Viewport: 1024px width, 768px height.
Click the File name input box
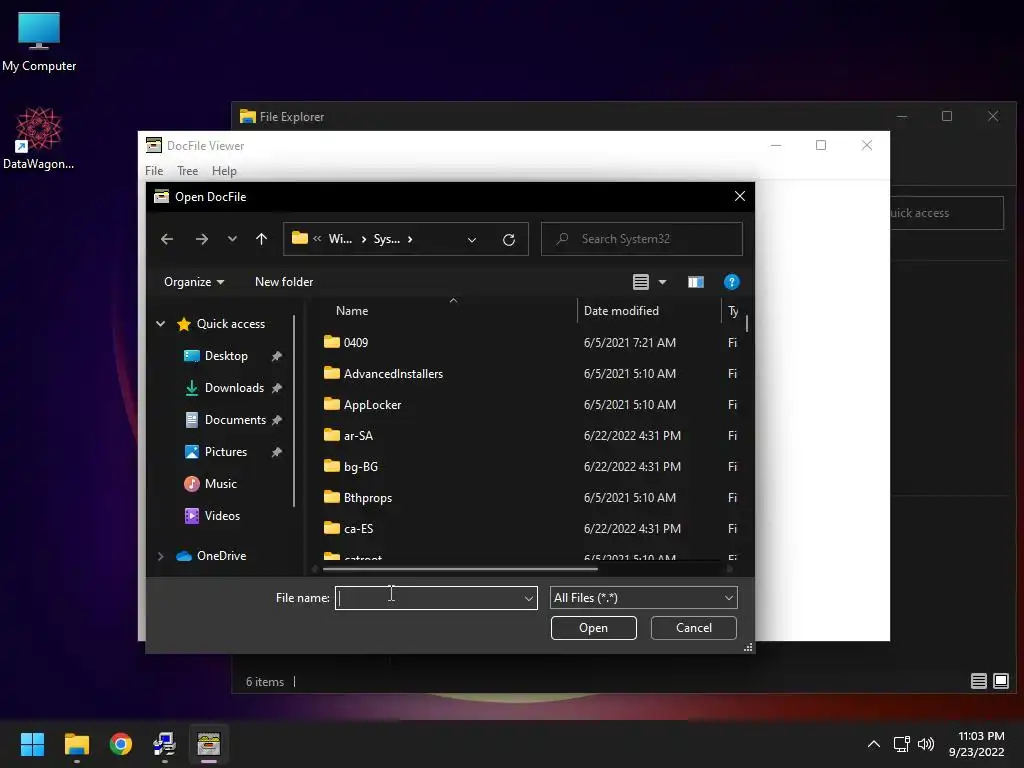428,598
